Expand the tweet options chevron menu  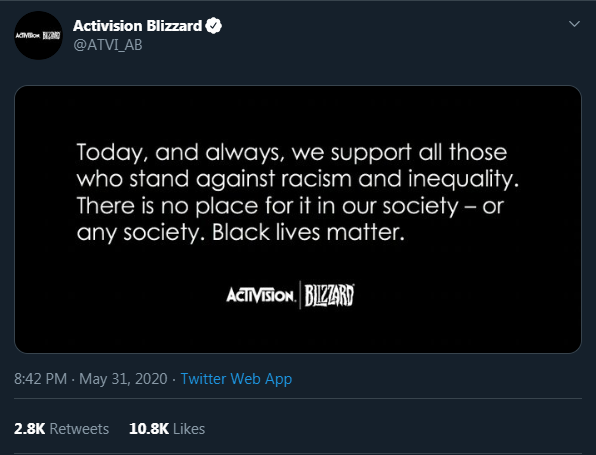[574, 24]
